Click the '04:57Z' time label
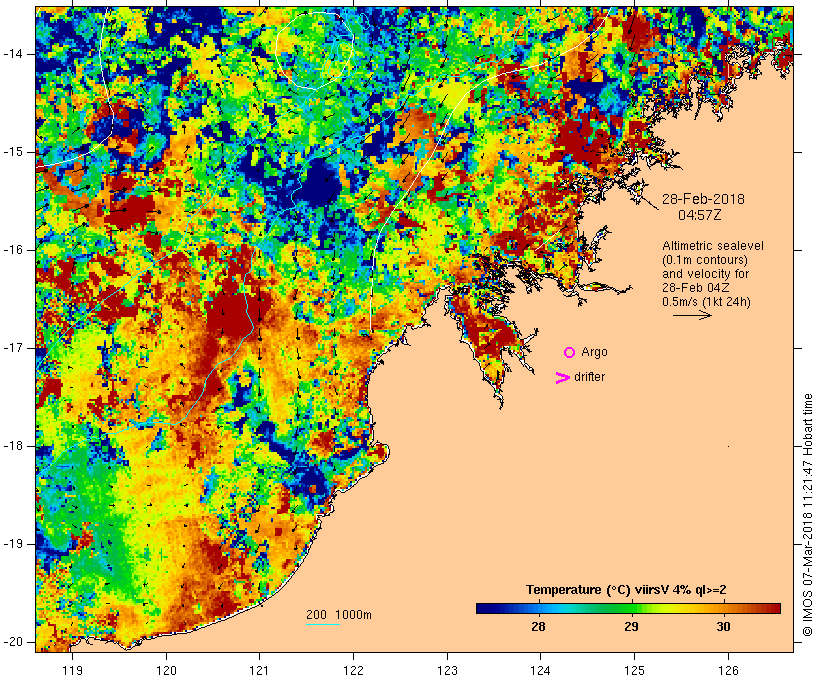Screen dimensions: 820x680 click(700, 215)
